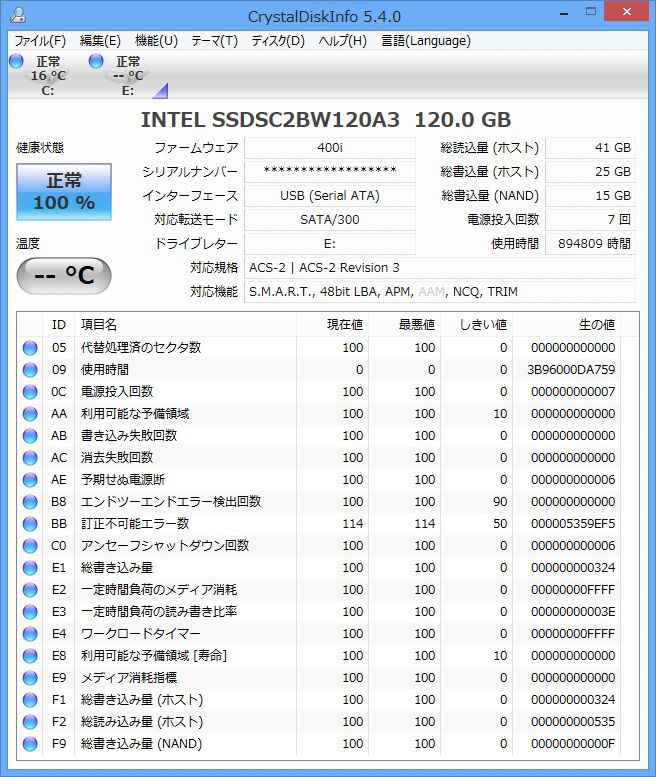Click status orb for F9 総書き込み量 (NAND)
This screenshot has width=656, height=777.
(x=30, y=744)
